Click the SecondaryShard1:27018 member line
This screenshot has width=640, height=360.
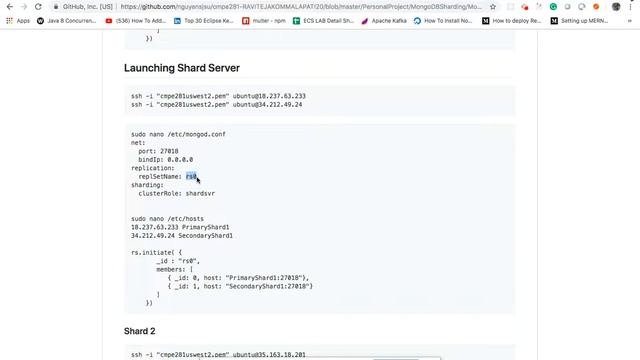point(240,287)
